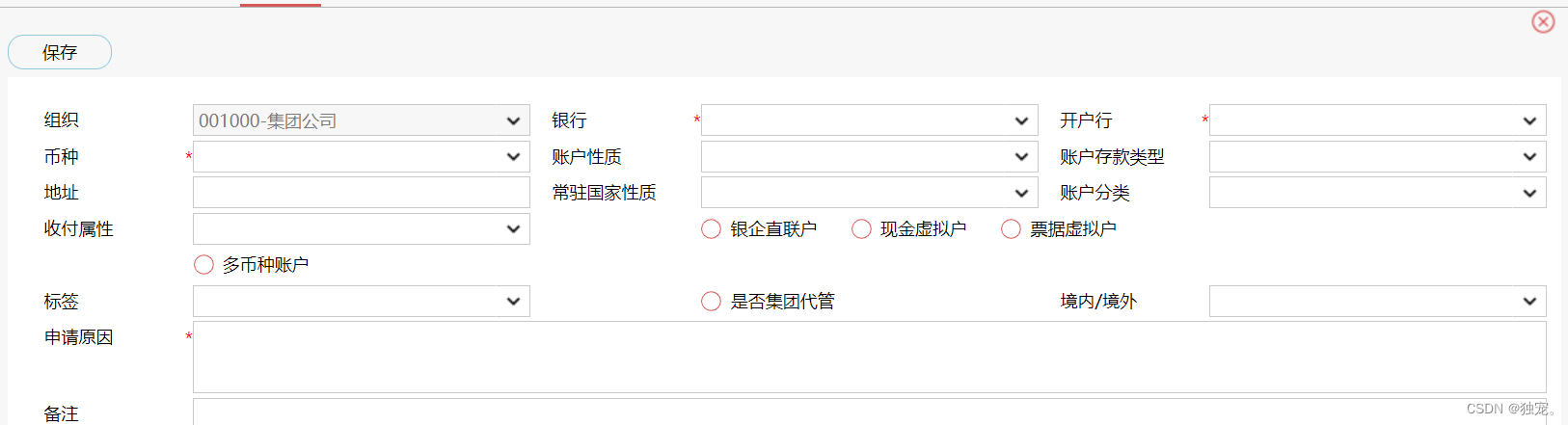This screenshot has height=425, width=1568.
Task: Open the 收付属性 dropdown
Action: 361,228
